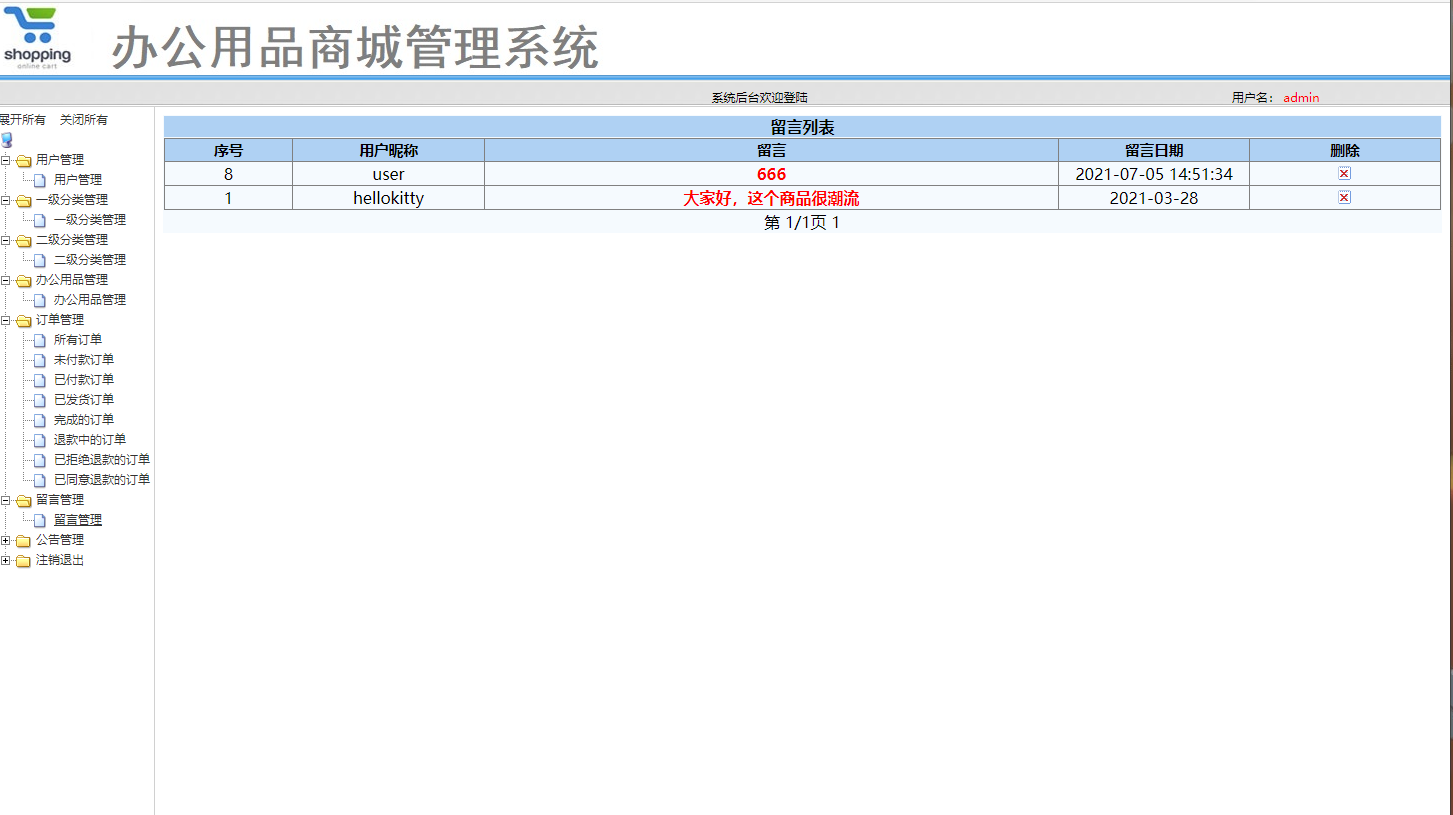Click the delete icon on hellokitty's message row
Screen dimensions: 1453x815
click(1344, 197)
